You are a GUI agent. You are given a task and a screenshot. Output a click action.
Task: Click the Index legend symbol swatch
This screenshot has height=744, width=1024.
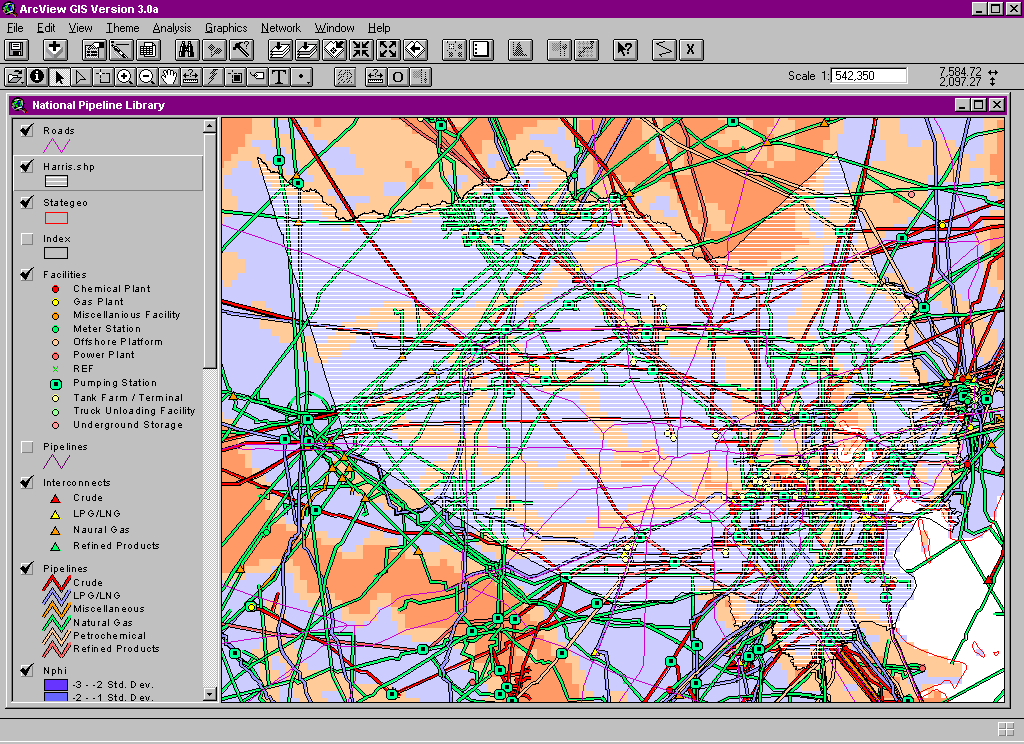pos(56,253)
